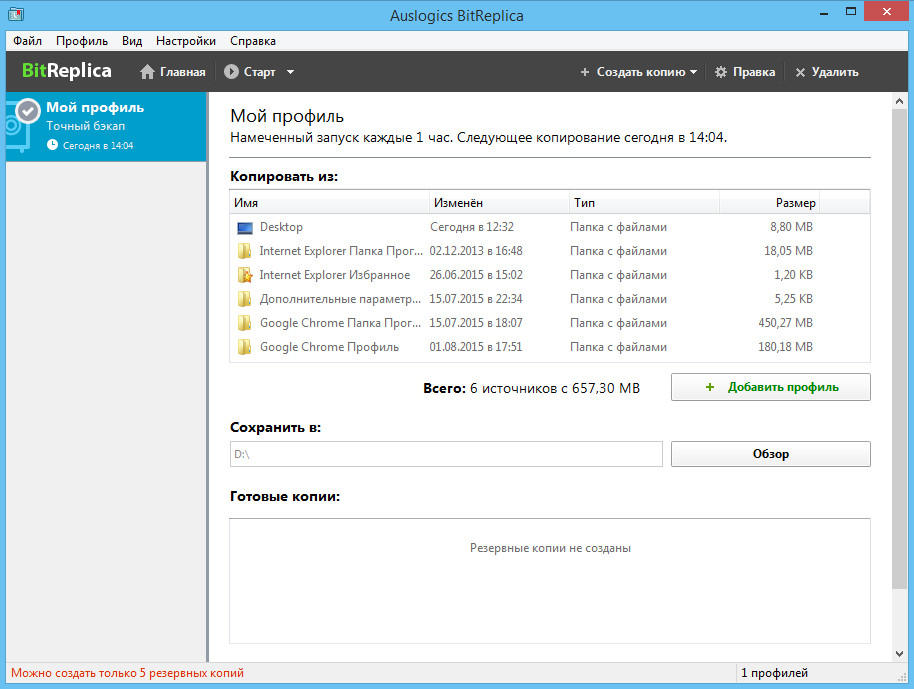The width and height of the screenshot is (914, 689).
Task: Click Google Chrome Профиль folder icon
Action: pyautogui.click(x=244, y=347)
